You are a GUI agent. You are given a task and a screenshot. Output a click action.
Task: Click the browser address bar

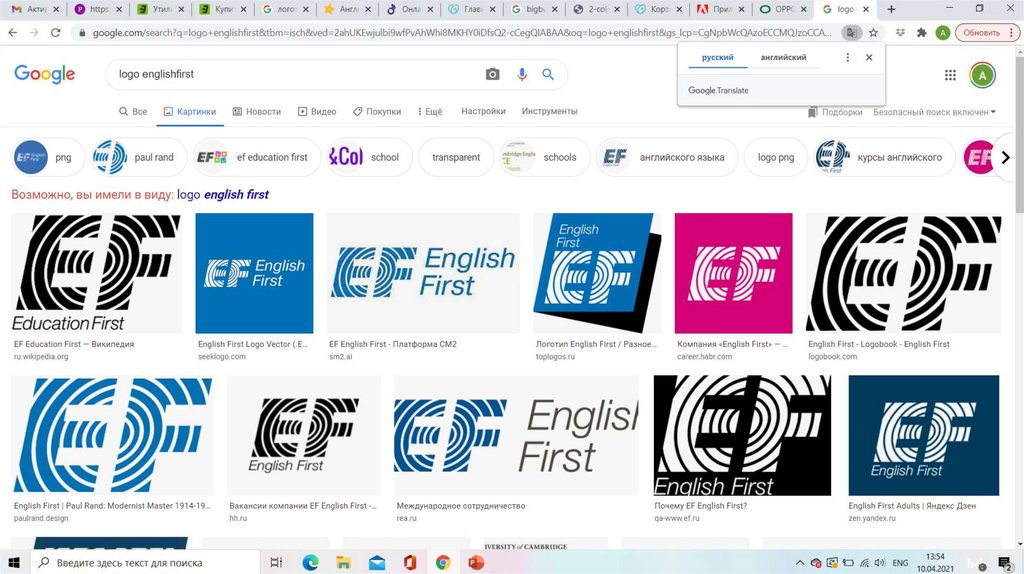point(462,32)
